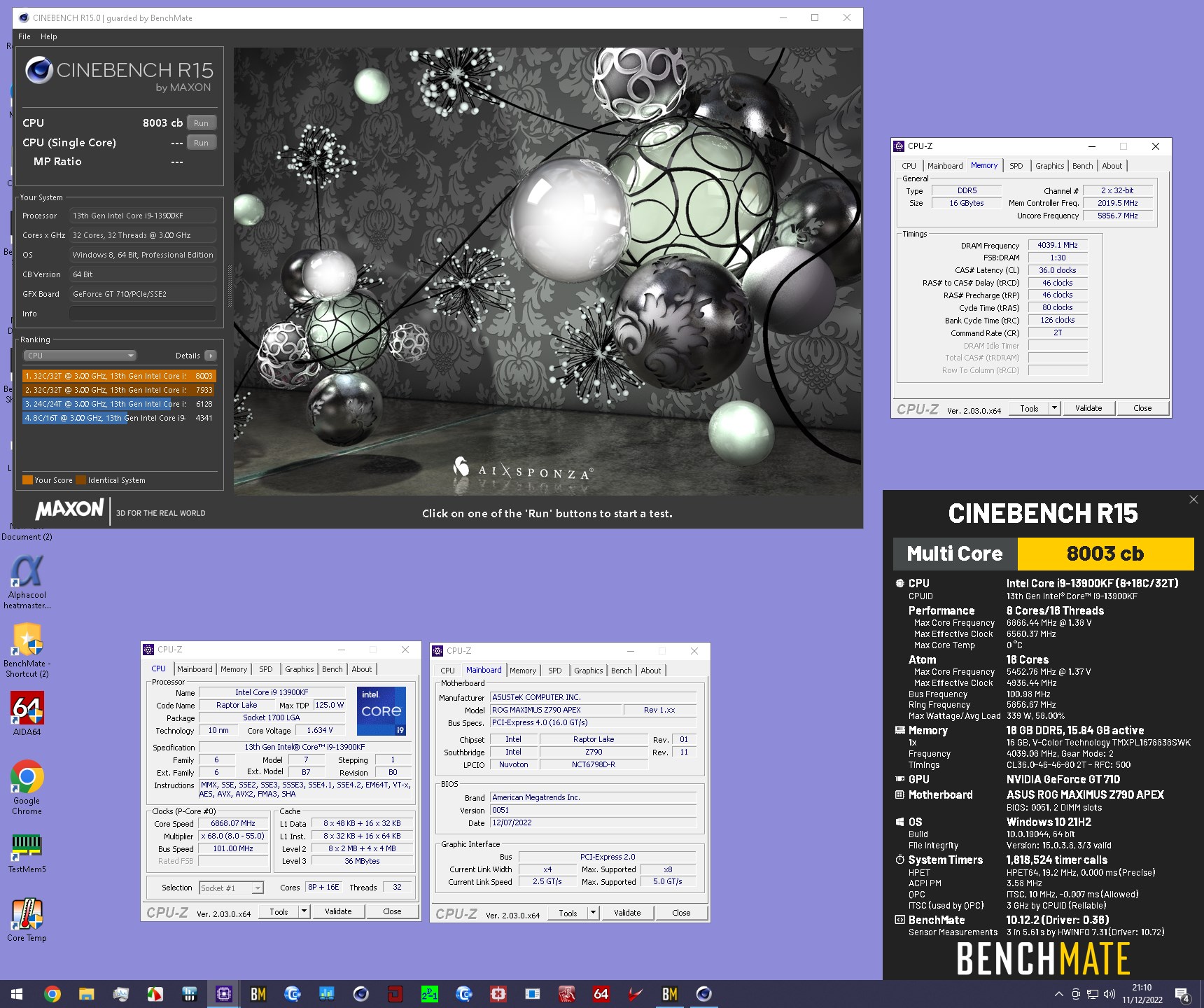Open the Google Chrome desktop icon
Viewport: 1204px width, 1008px height.
pyautogui.click(x=27, y=787)
